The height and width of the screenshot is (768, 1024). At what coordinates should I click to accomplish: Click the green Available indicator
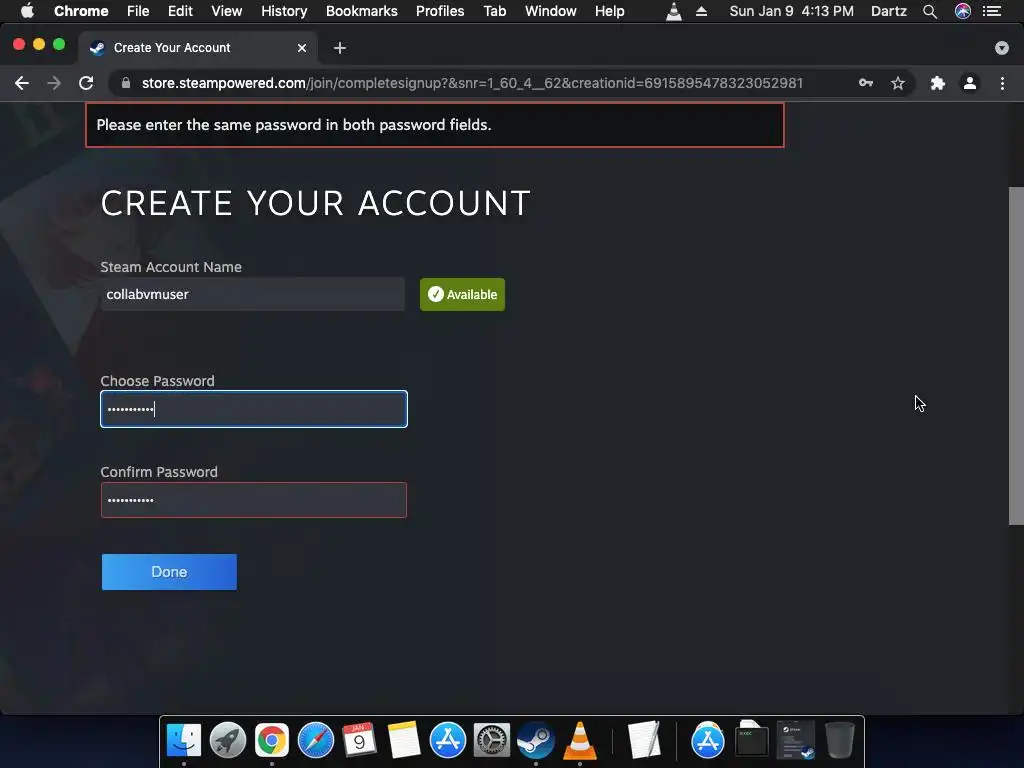coord(462,295)
